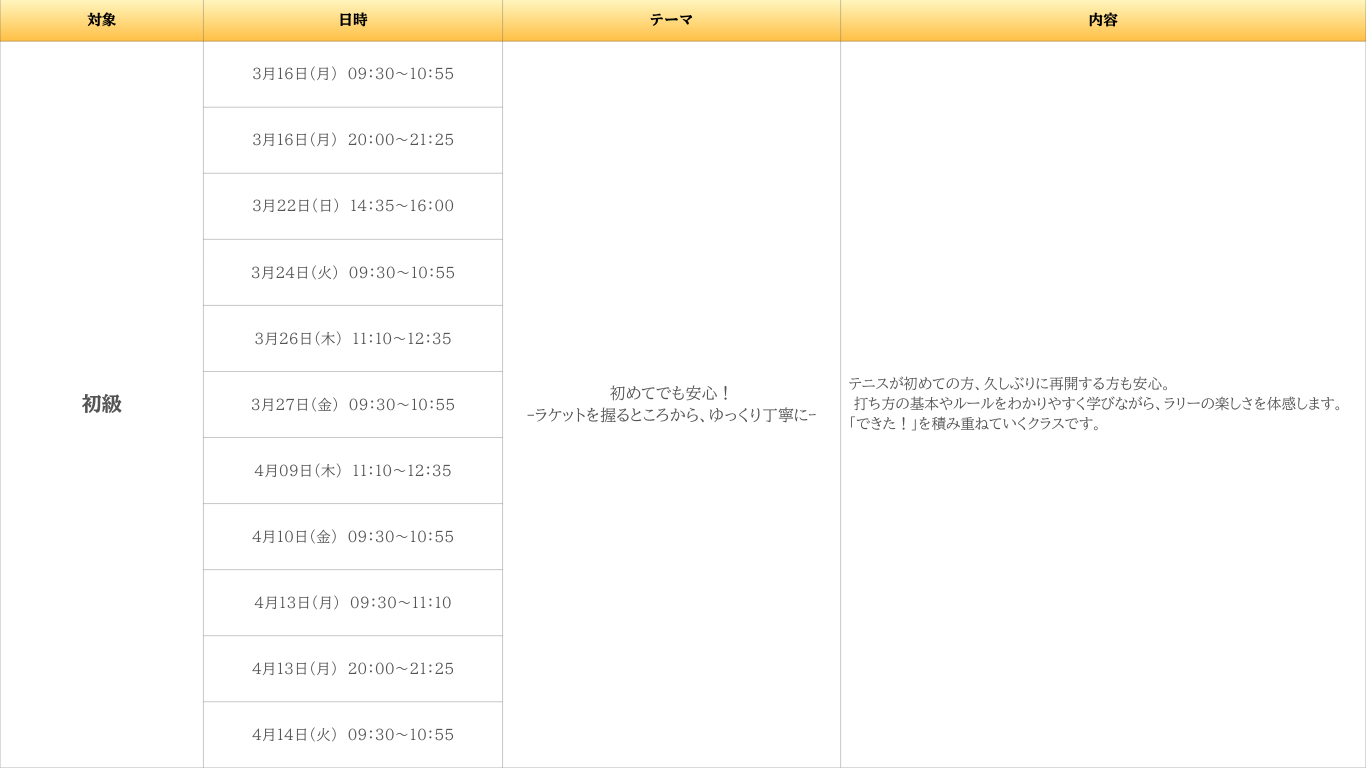Pick the 3月24日(火) 09:30～10:55 session

pos(353,273)
